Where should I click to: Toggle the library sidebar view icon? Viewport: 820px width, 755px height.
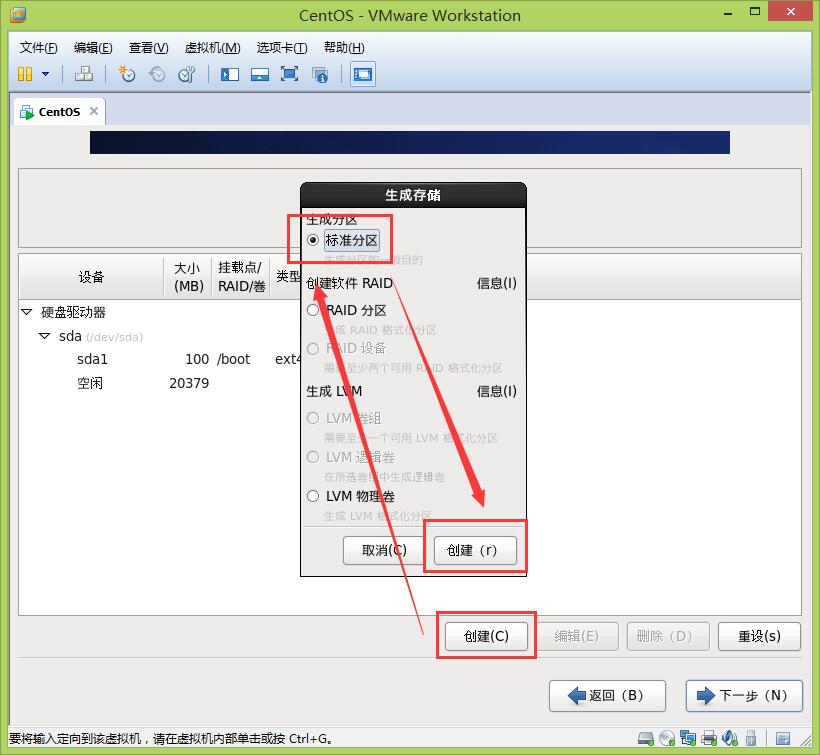pos(230,74)
